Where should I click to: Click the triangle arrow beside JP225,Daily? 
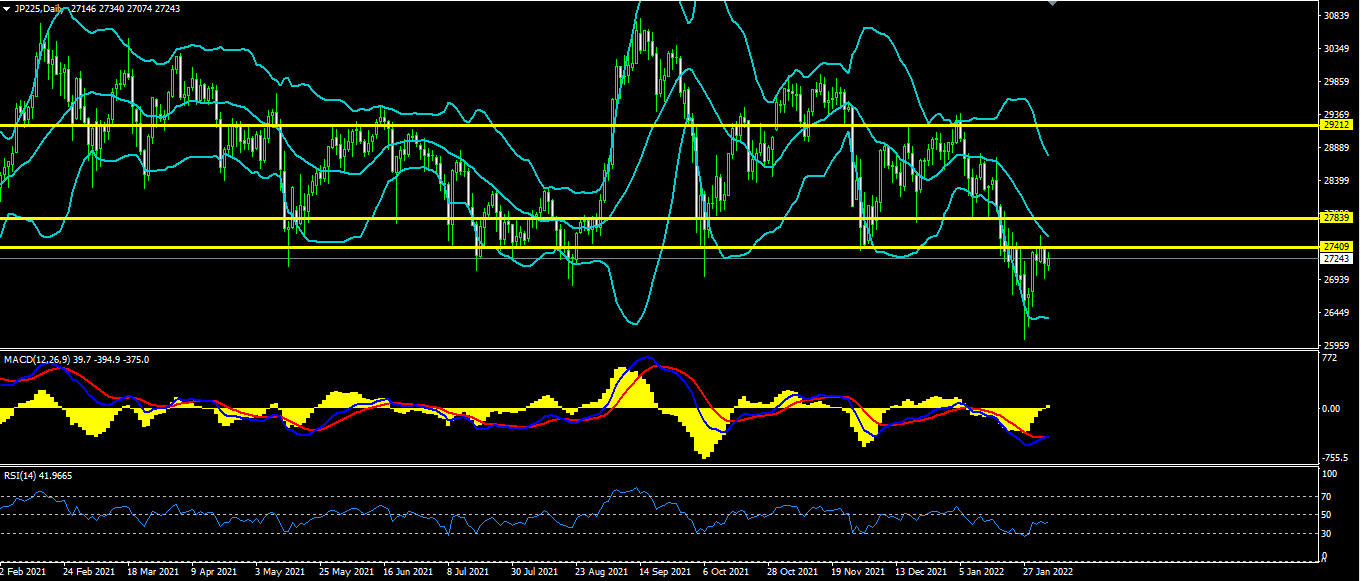(x=7, y=7)
